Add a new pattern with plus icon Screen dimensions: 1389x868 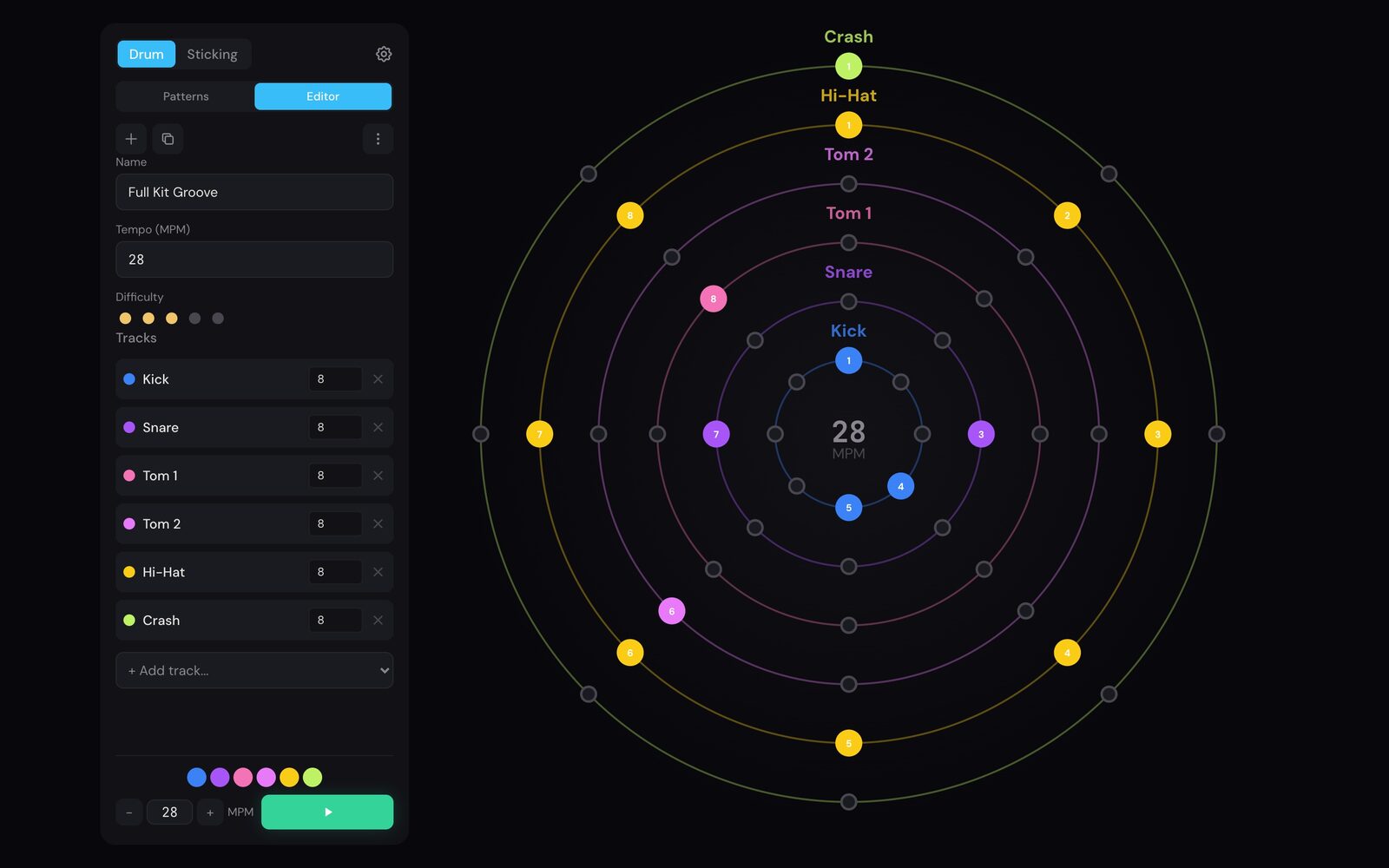pyautogui.click(x=131, y=139)
